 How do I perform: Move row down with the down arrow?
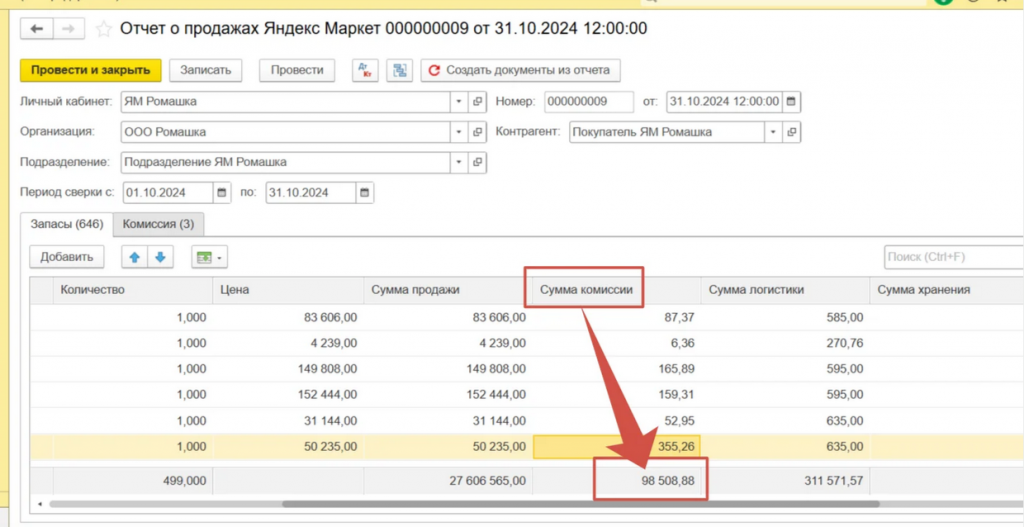click(x=159, y=257)
